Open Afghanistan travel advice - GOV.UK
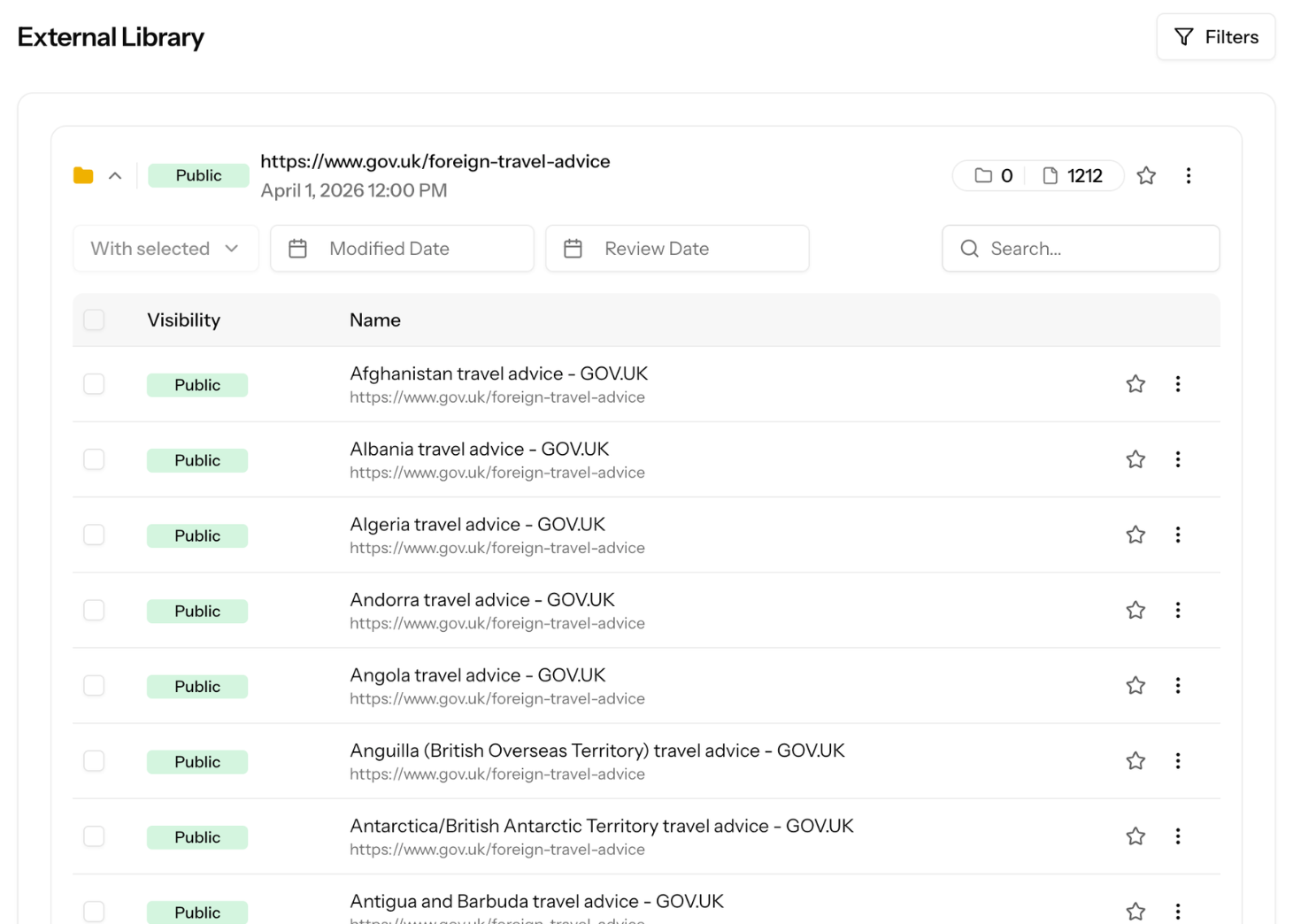 tap(498, 373)
